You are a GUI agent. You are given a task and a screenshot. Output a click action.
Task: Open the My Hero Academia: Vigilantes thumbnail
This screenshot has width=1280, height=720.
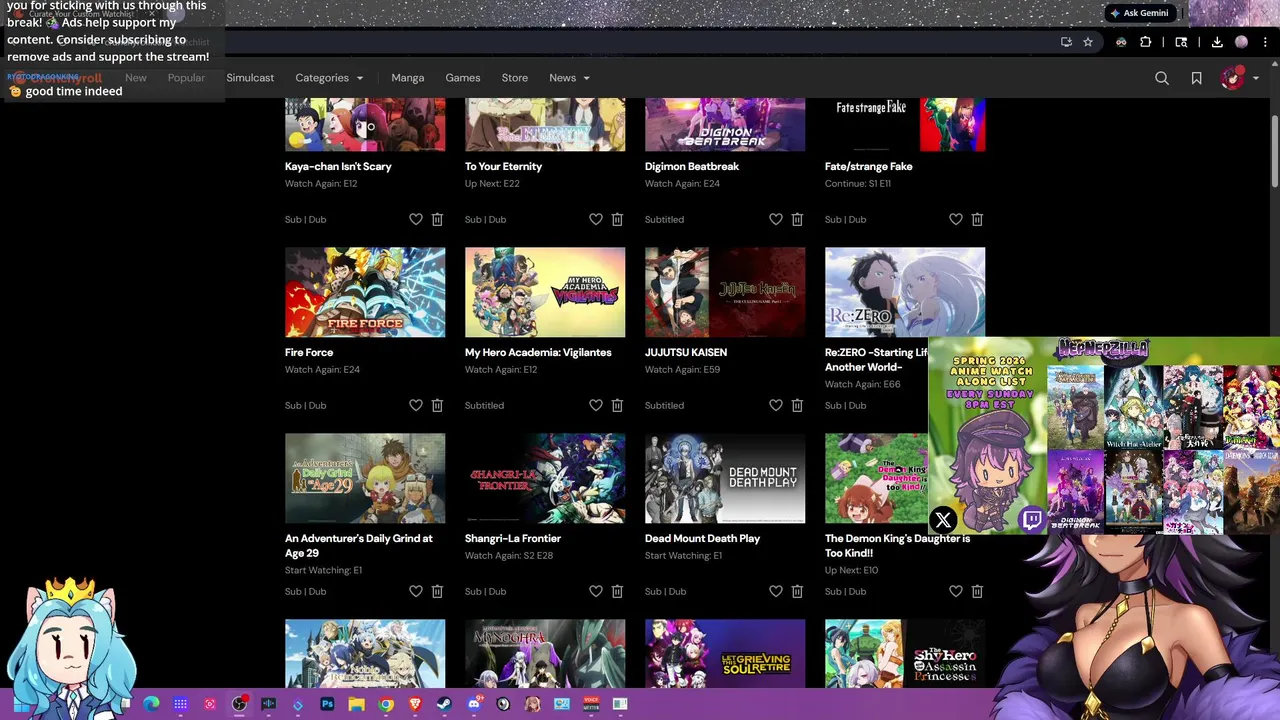pyautogui.click(x=545, y=292)
